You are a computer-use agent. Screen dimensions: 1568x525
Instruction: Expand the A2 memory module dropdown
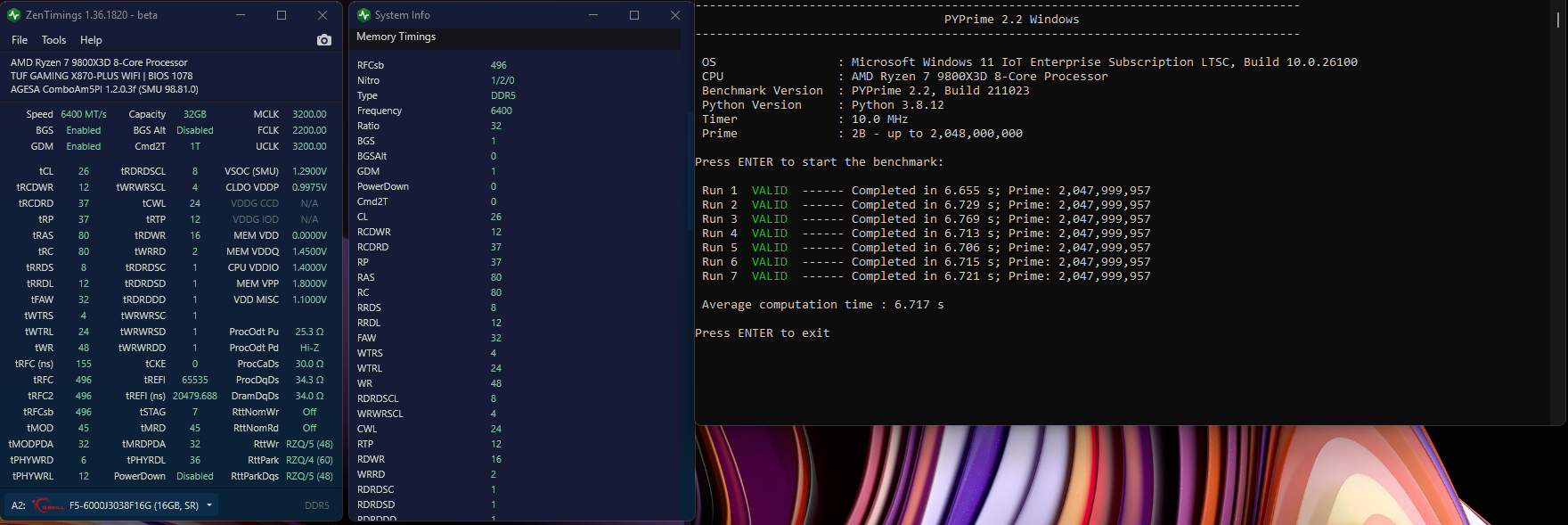click(x=209, y=505)
